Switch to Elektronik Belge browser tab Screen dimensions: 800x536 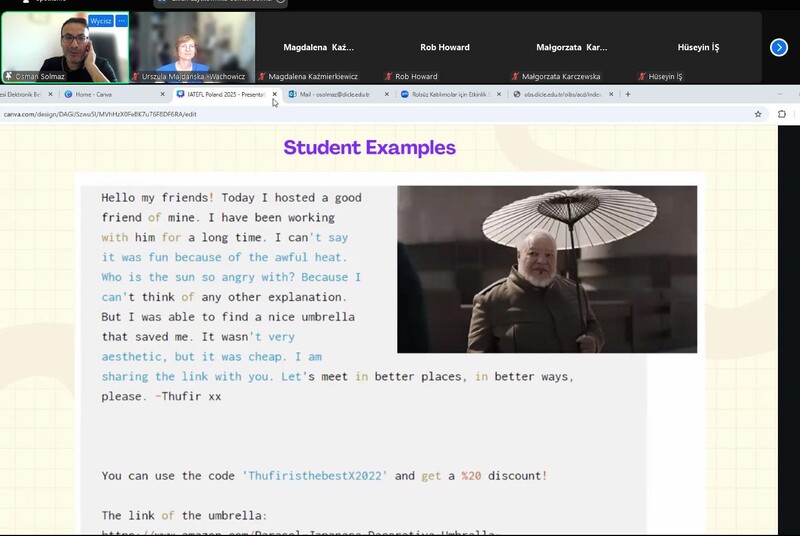pyautogui.click(x=28, y=94)
